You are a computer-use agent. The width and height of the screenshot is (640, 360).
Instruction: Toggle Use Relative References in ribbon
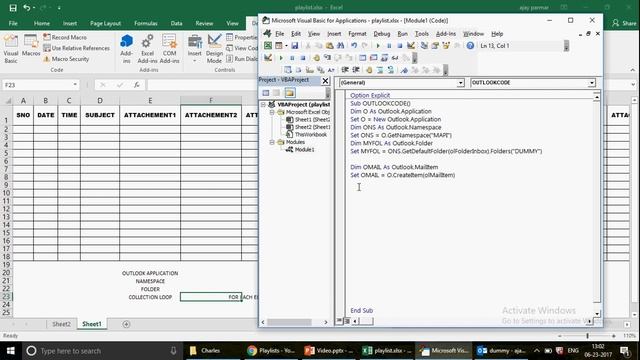point(77,48)
